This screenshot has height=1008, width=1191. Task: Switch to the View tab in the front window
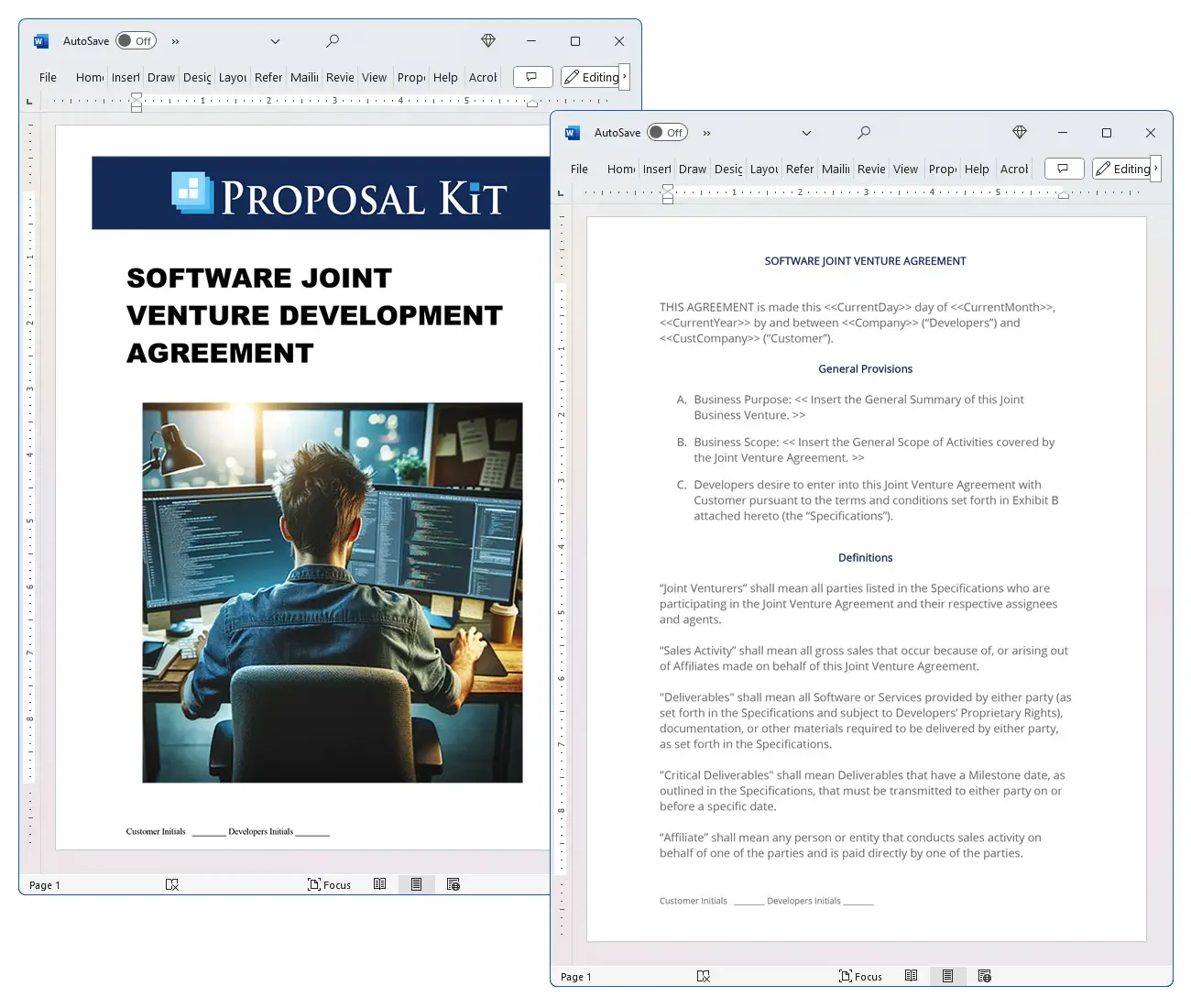tap(905, 169)
